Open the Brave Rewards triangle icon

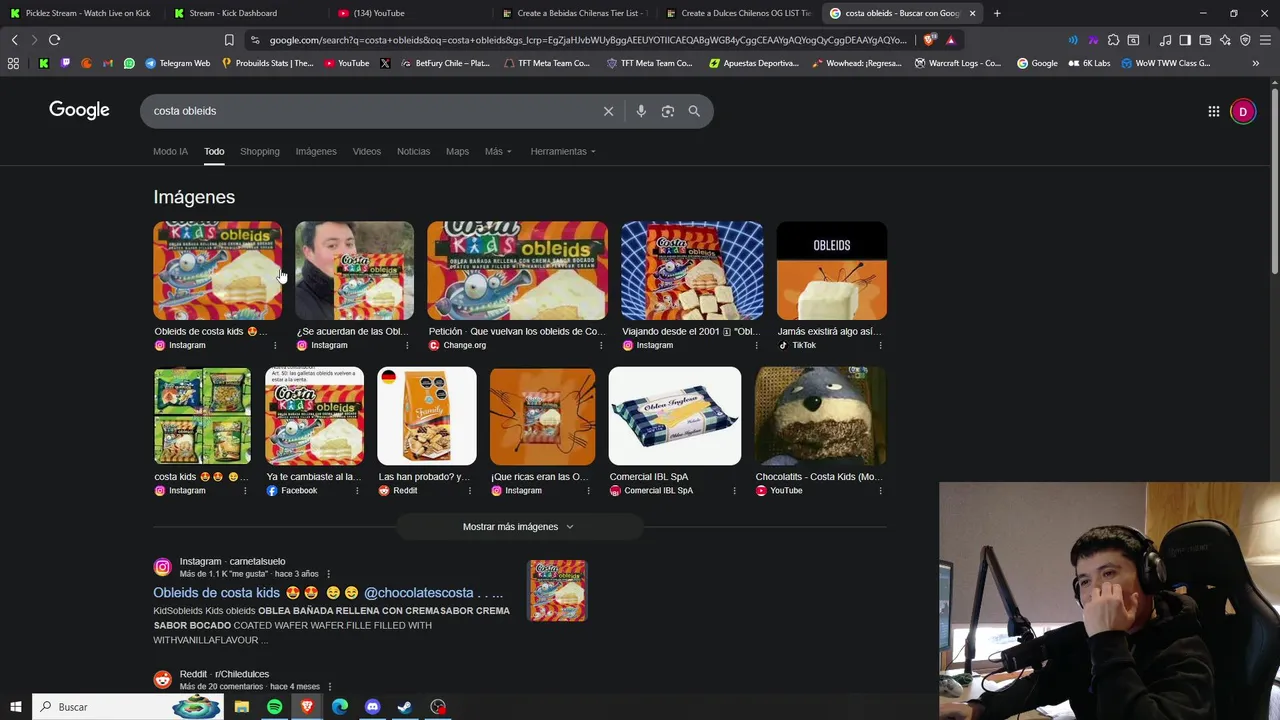(950, 40)
